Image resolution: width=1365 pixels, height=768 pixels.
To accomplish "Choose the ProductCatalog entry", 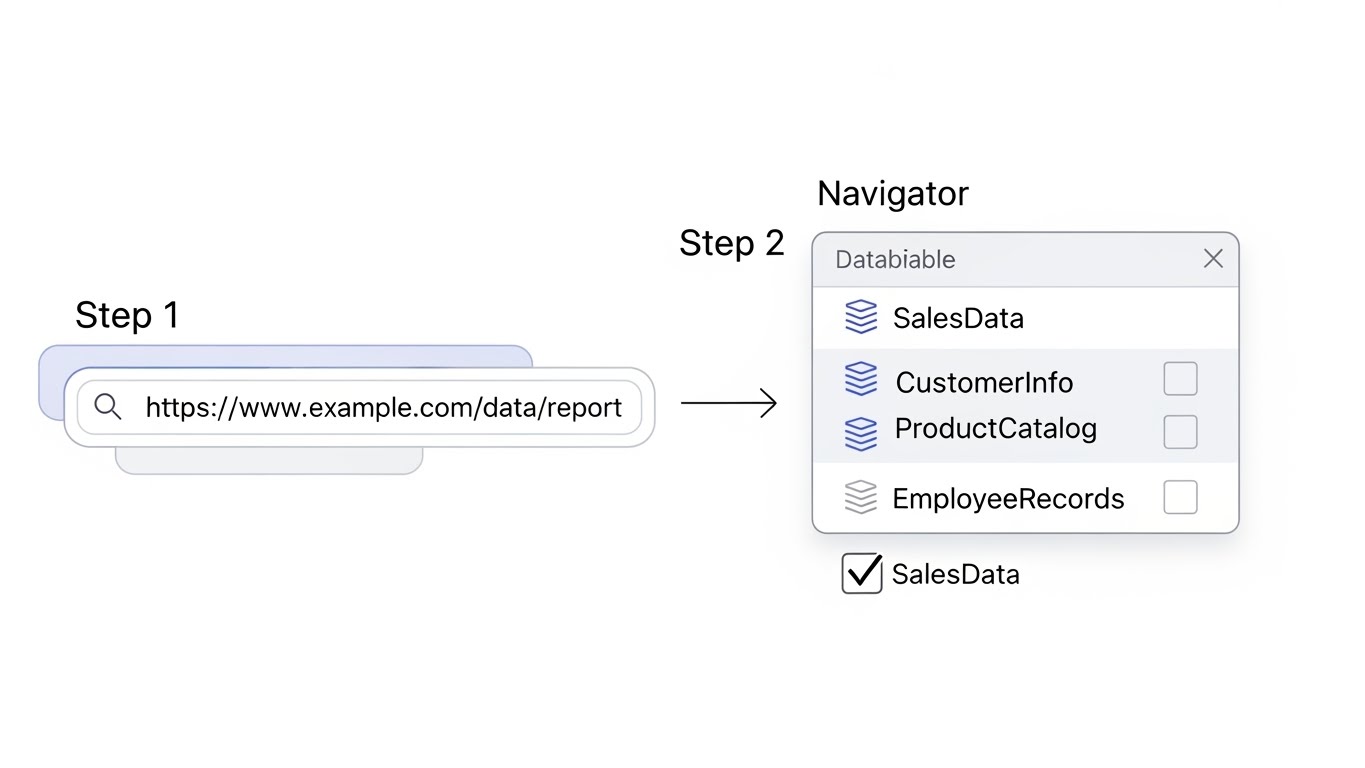I will [995, 429].
